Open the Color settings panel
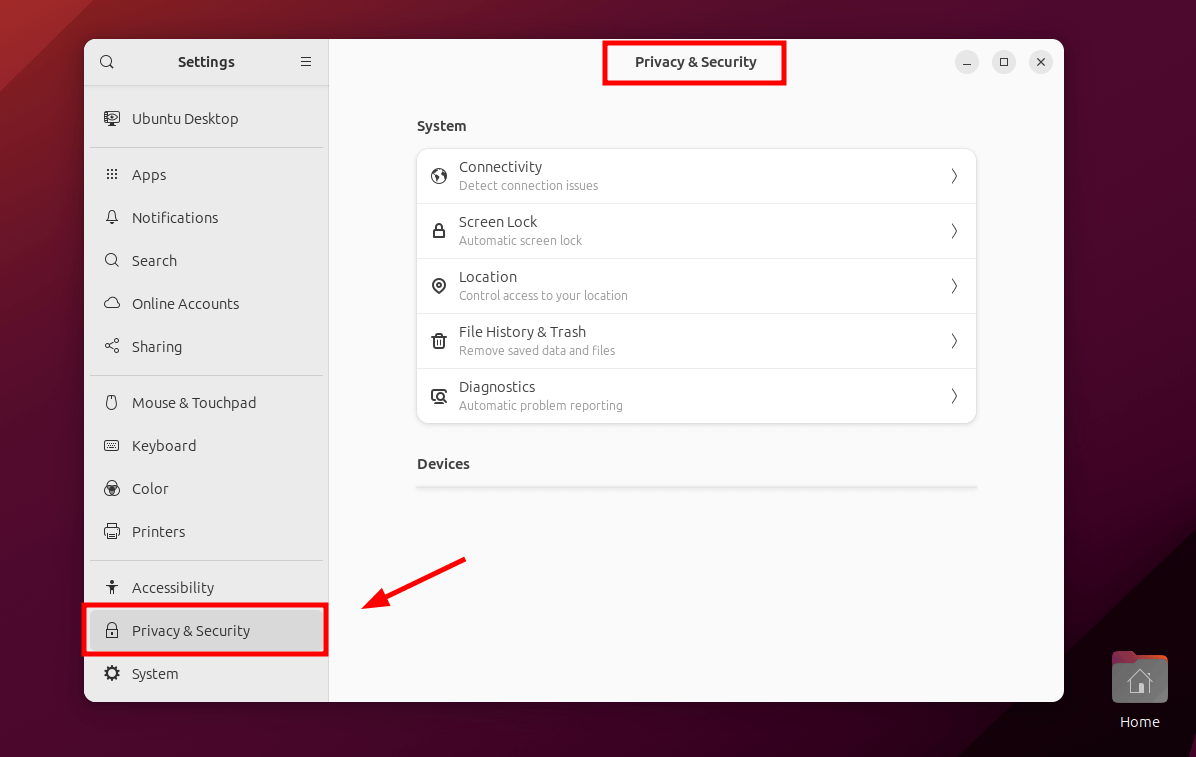Image resolution: width=1196 pixels, height=757 pixels. [150, 489]
